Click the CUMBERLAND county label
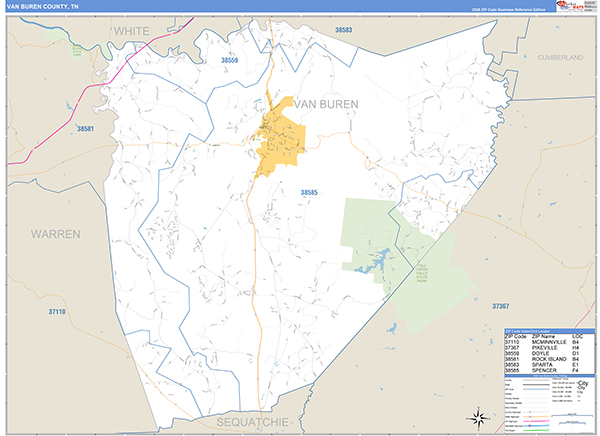The image size is (600, 436). [x=560, y=57]
